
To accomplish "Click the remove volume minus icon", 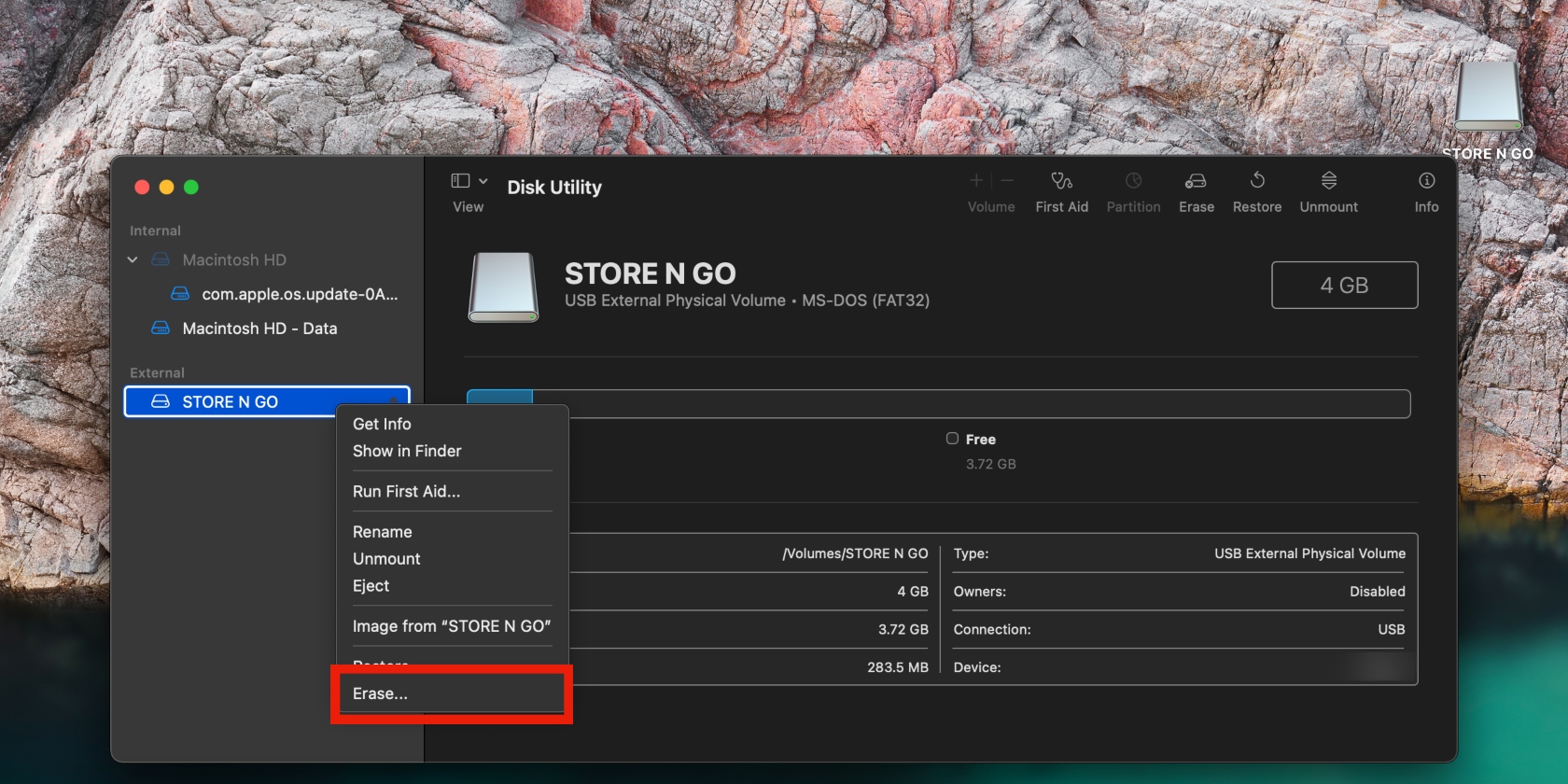I will click(1007, 180).
